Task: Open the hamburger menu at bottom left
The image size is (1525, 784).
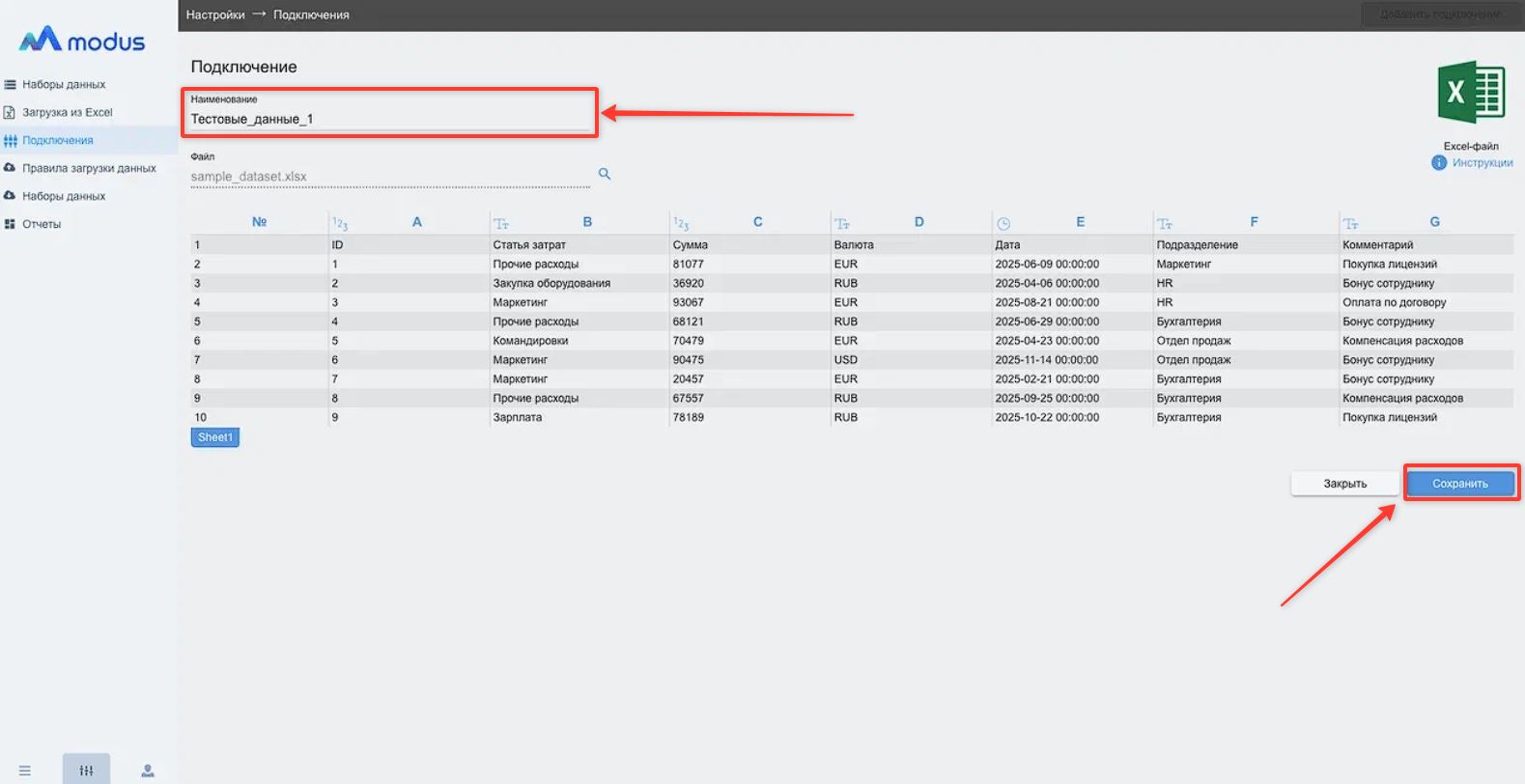Action: click(25, 770)
